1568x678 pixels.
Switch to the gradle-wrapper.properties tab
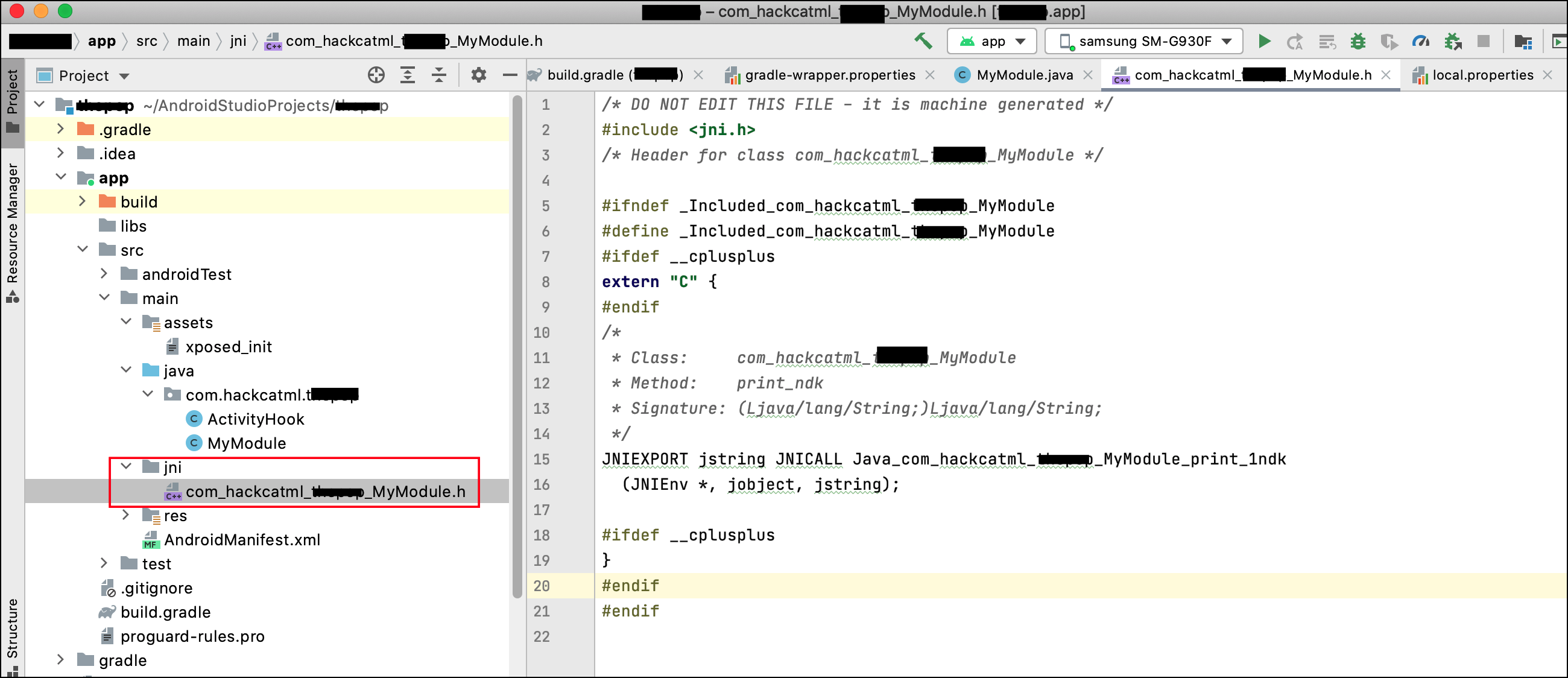[829, 75]
